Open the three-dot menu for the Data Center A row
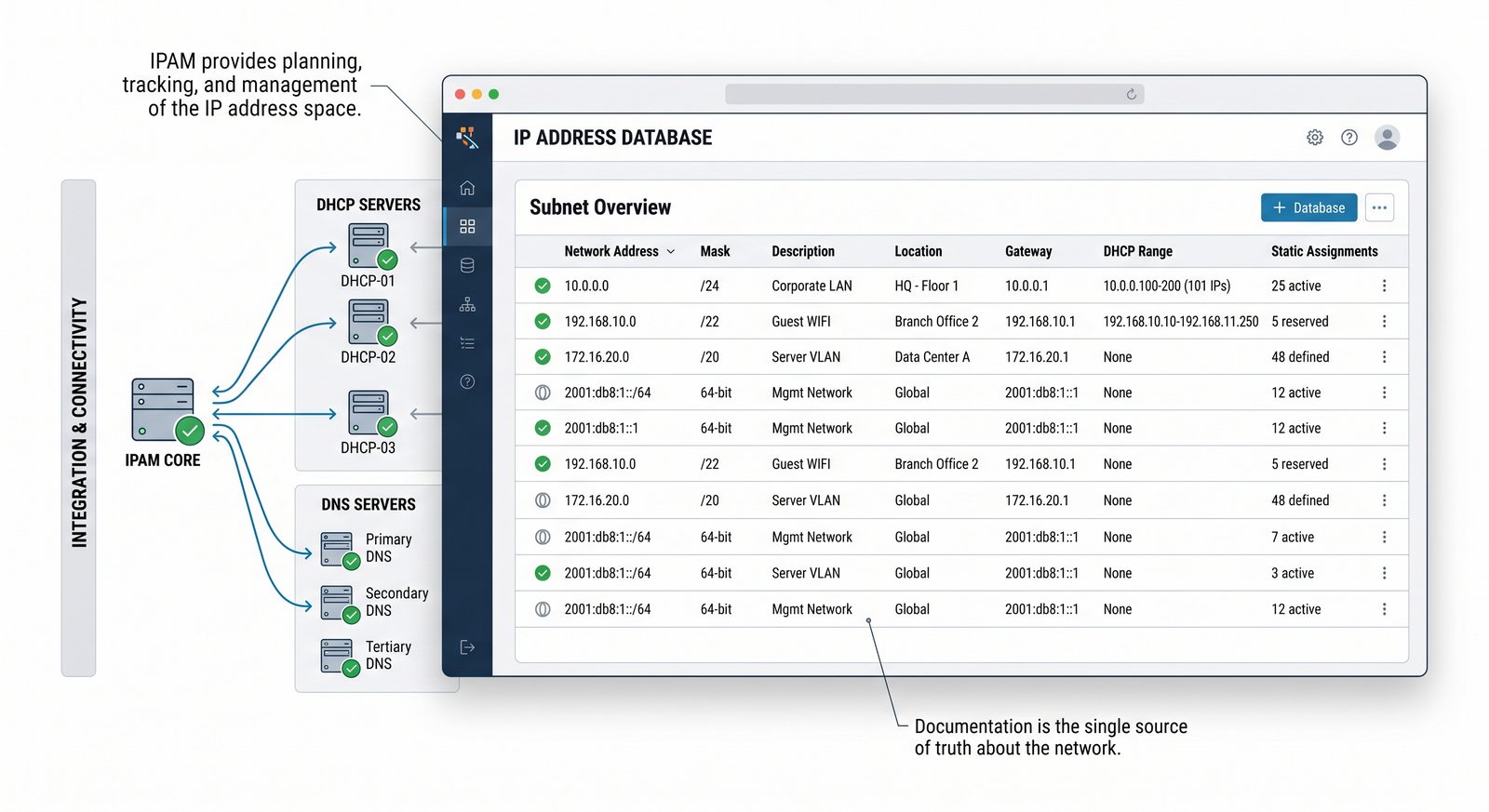 coord(1384,357)
